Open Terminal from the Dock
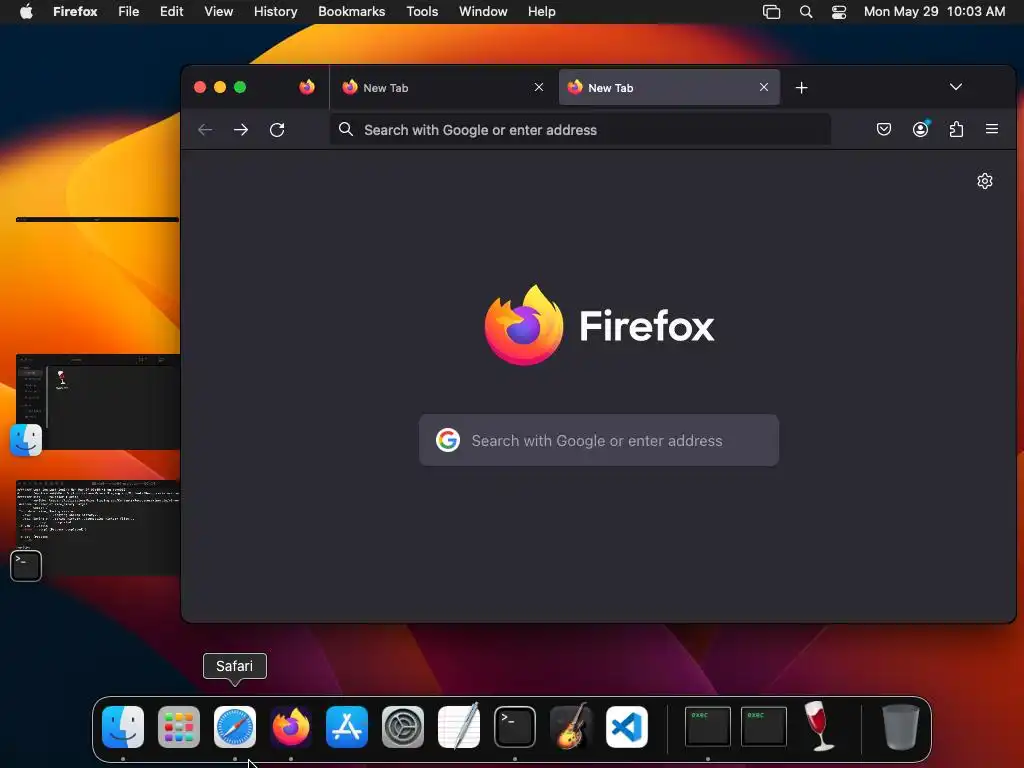Image resolution: width=1024 pixels, height=768 pixels. pyautogui.click(x=515, y=727)
